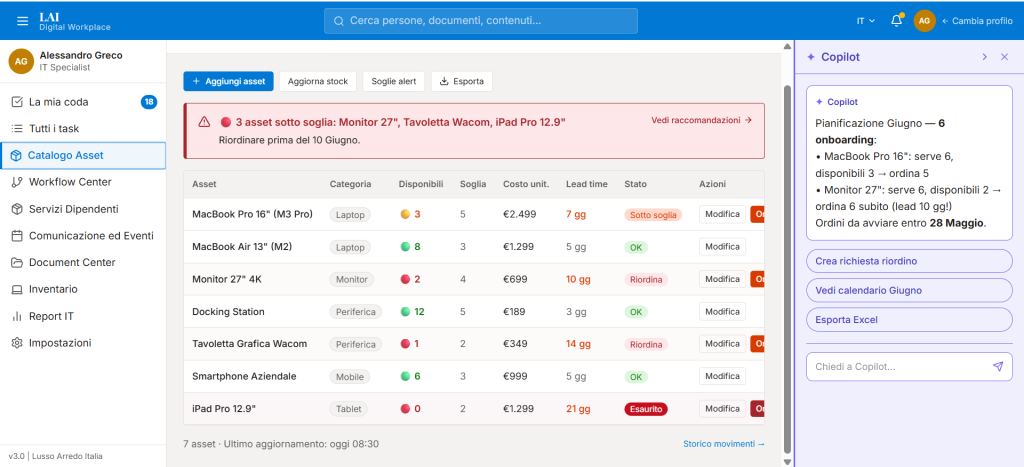Viewport: 1024px width, 467px height.
Task: Click the red status dot for iPad Pro 12.9"
Action: tap(405, 409)
